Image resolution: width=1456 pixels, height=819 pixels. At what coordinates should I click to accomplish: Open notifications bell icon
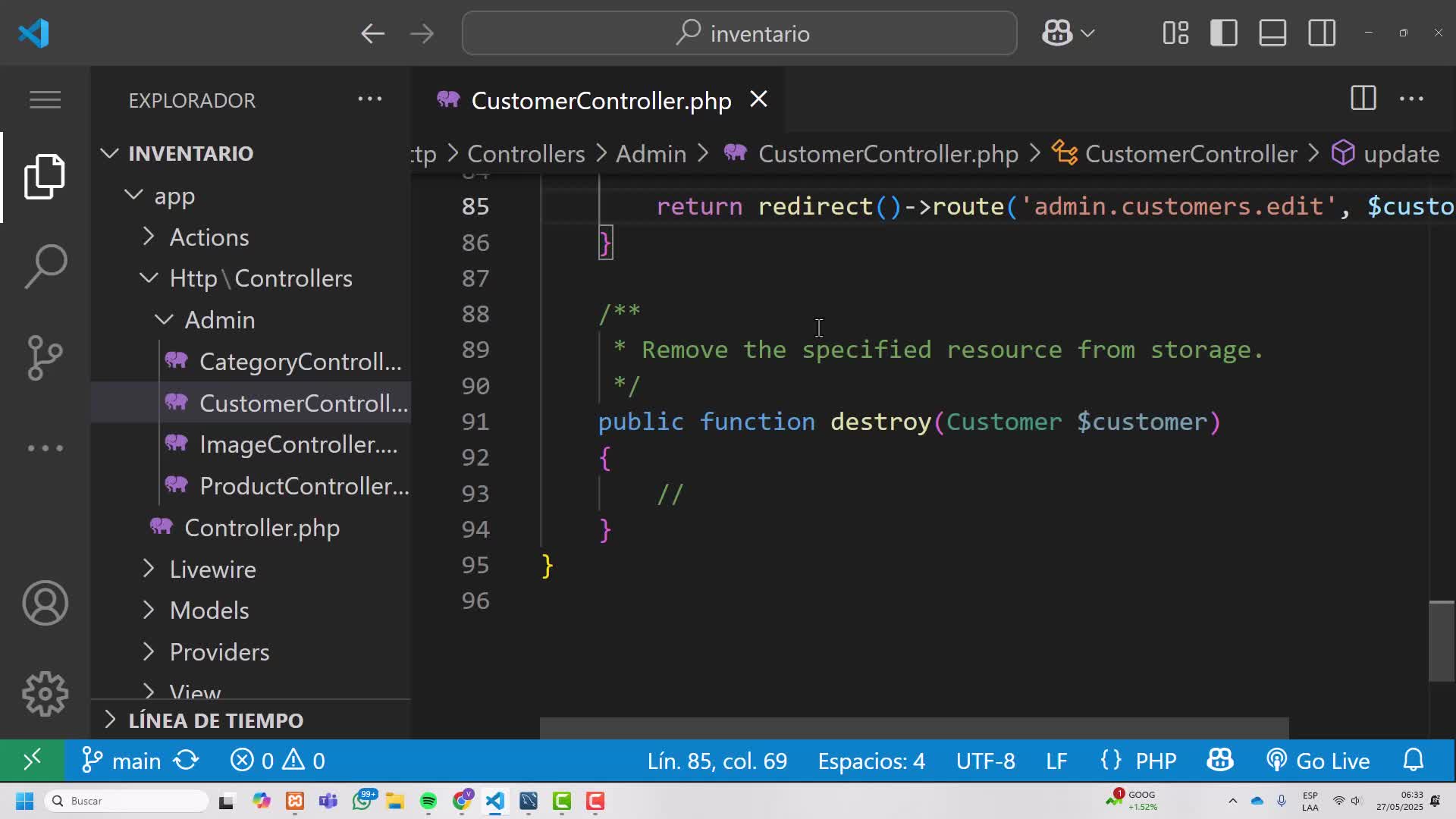[x=1414, y=760]
